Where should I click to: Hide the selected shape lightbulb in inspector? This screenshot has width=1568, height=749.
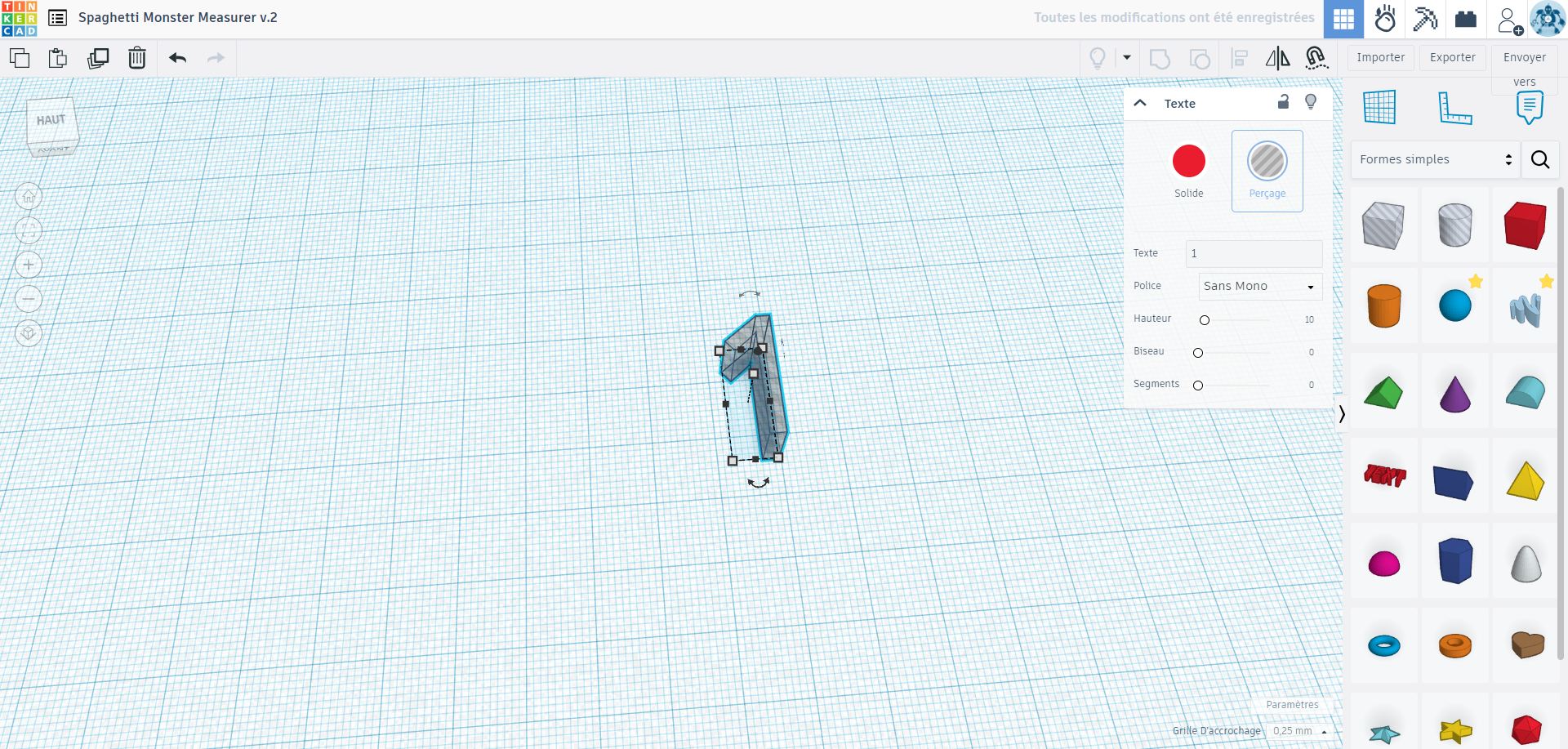coord(1311,102)
